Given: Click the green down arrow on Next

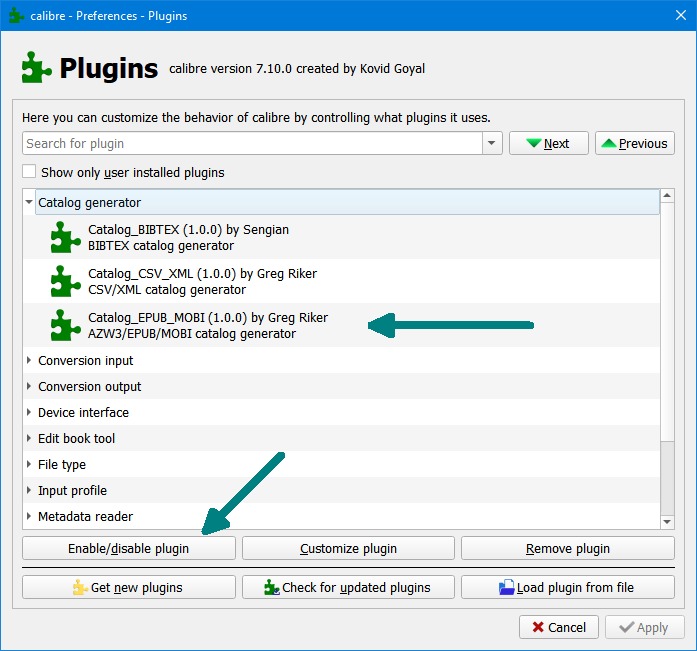Looking at the screenshot, I should [x=533, y=143].
